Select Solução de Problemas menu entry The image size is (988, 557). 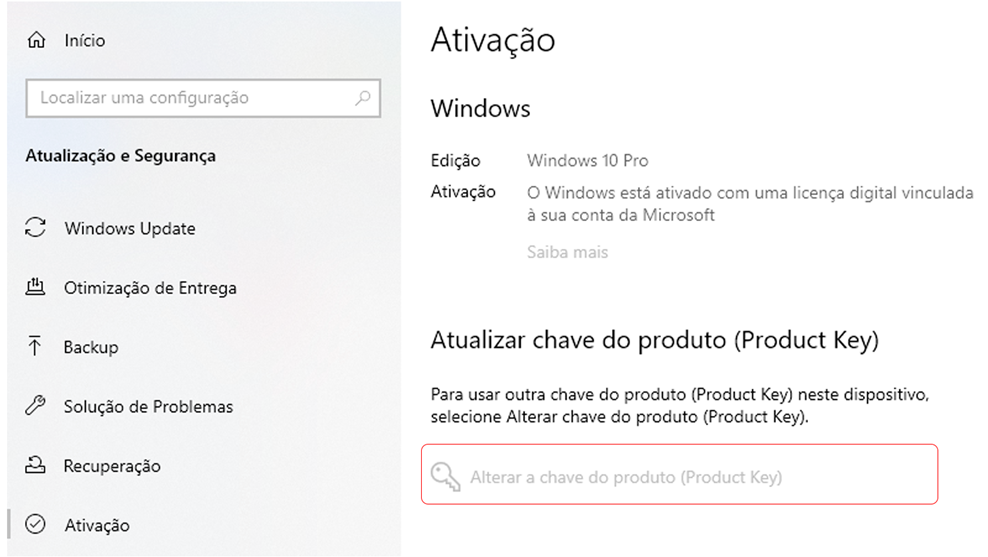[x=148, y=406]
